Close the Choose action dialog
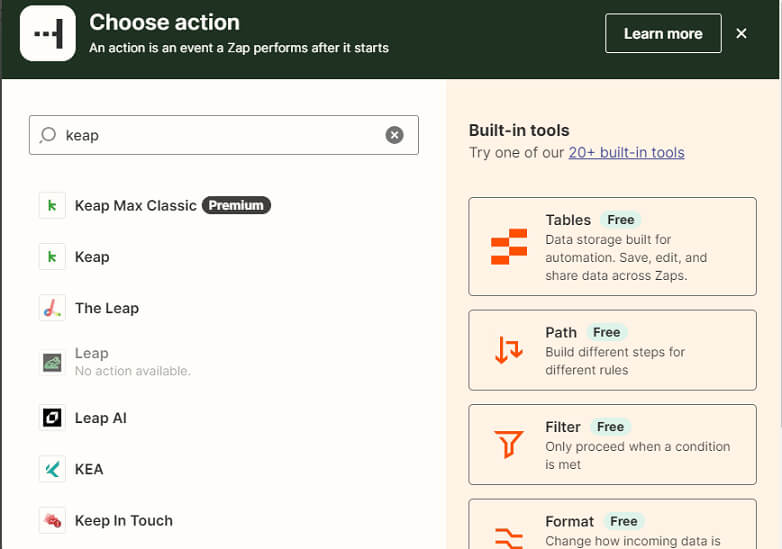This screenshot has height=549, width=782. (741, 33)
